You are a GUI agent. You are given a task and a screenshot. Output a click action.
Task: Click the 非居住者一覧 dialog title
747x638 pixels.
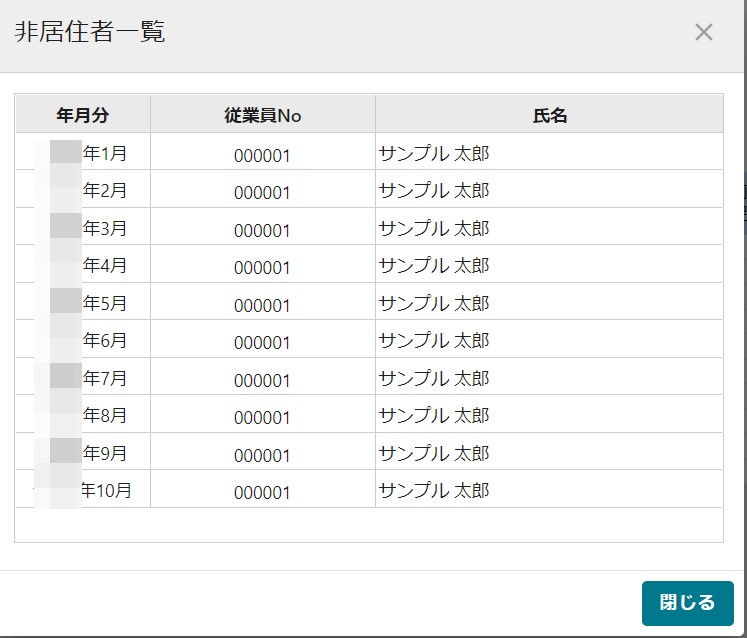[90, 32]
